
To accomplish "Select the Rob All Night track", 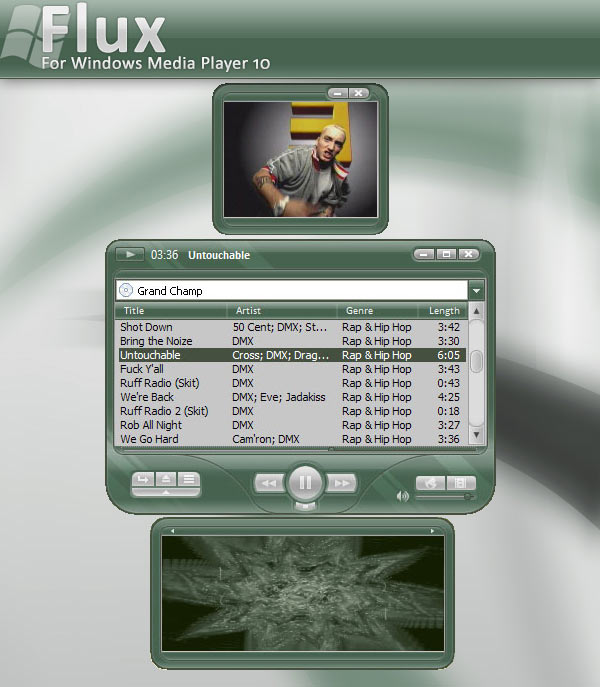I will click(x=151, y=425).
